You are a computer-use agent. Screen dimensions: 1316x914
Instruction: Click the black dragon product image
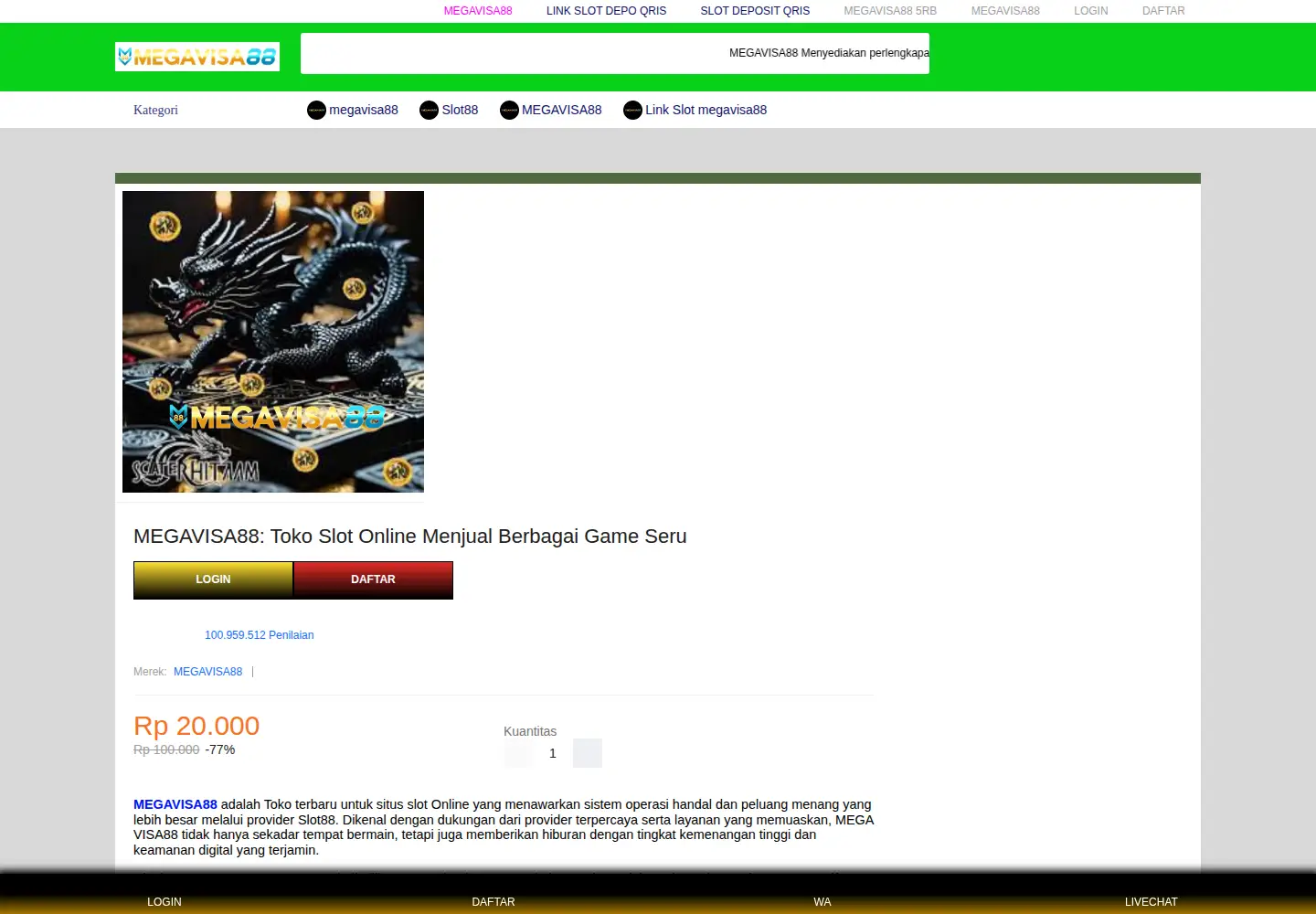273,342
